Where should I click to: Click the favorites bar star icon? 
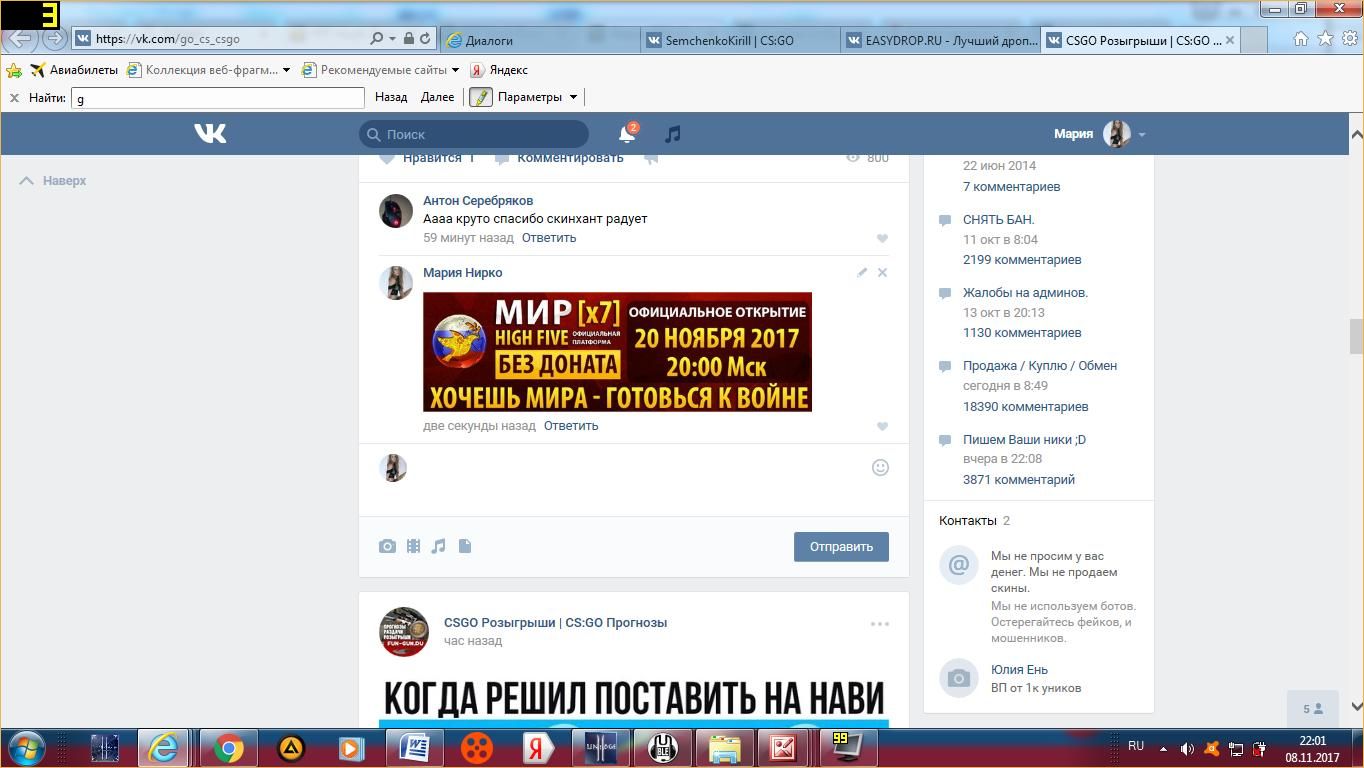tap(14, 70)
